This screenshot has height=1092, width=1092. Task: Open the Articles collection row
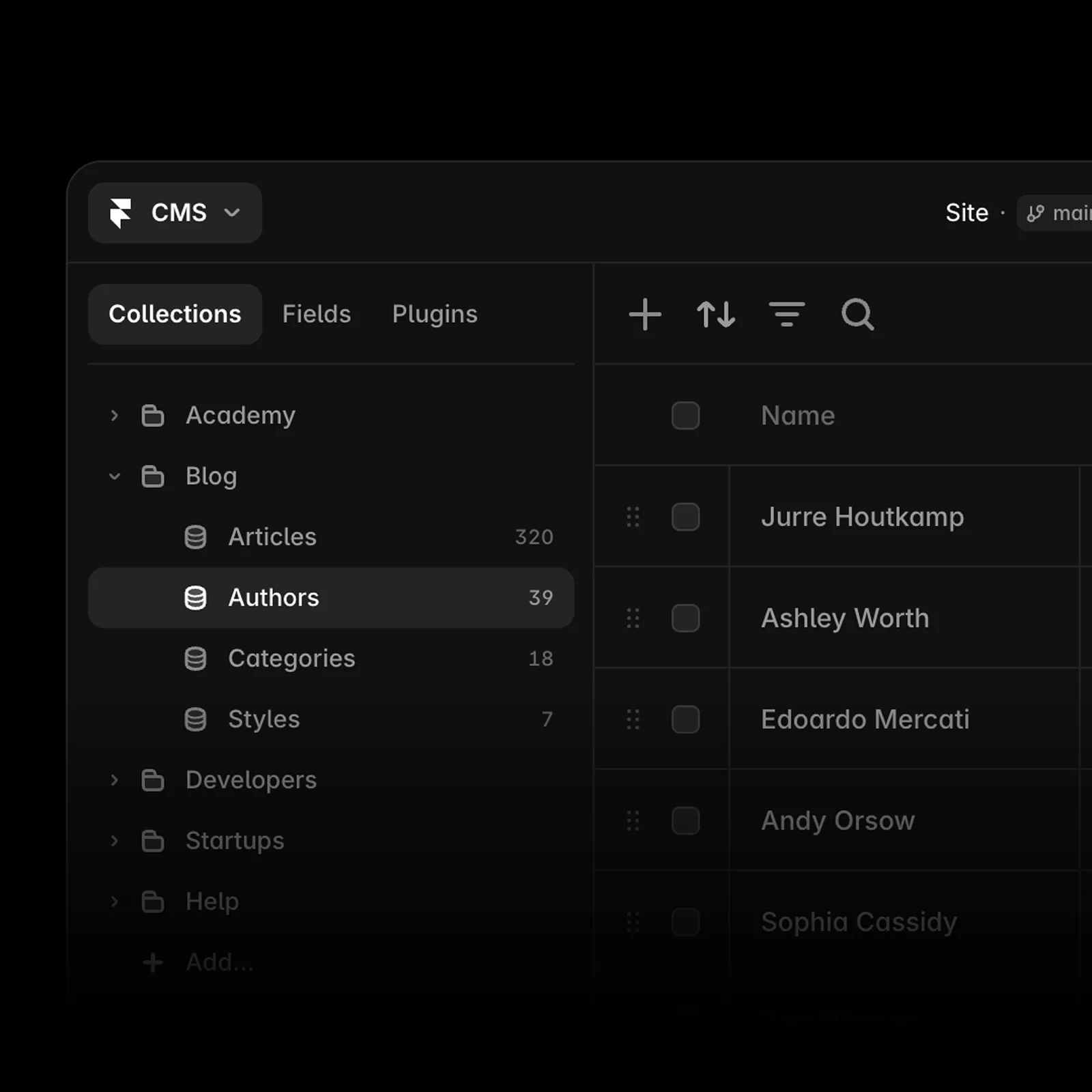click(331, 536)
